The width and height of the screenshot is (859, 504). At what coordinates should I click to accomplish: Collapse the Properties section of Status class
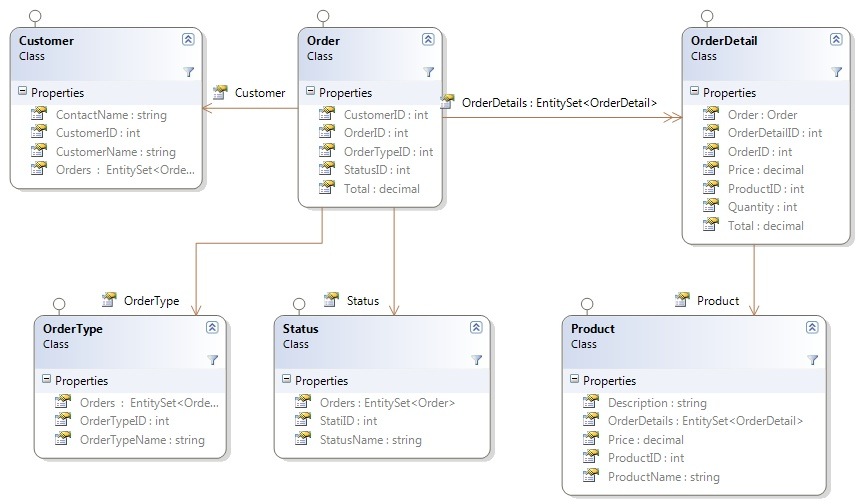[287, 379]
